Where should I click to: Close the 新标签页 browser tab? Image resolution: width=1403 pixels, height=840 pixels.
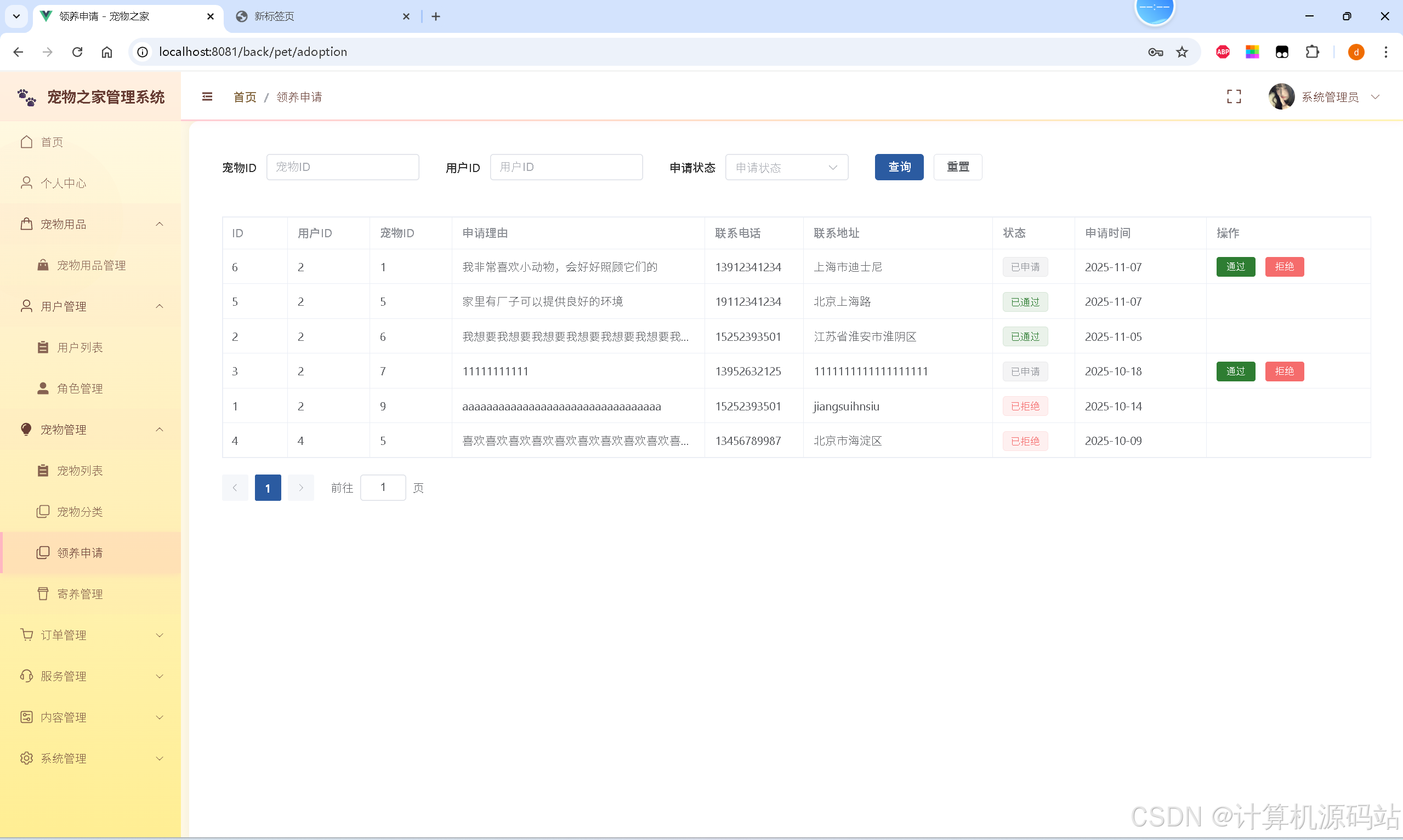click(406, 16)
